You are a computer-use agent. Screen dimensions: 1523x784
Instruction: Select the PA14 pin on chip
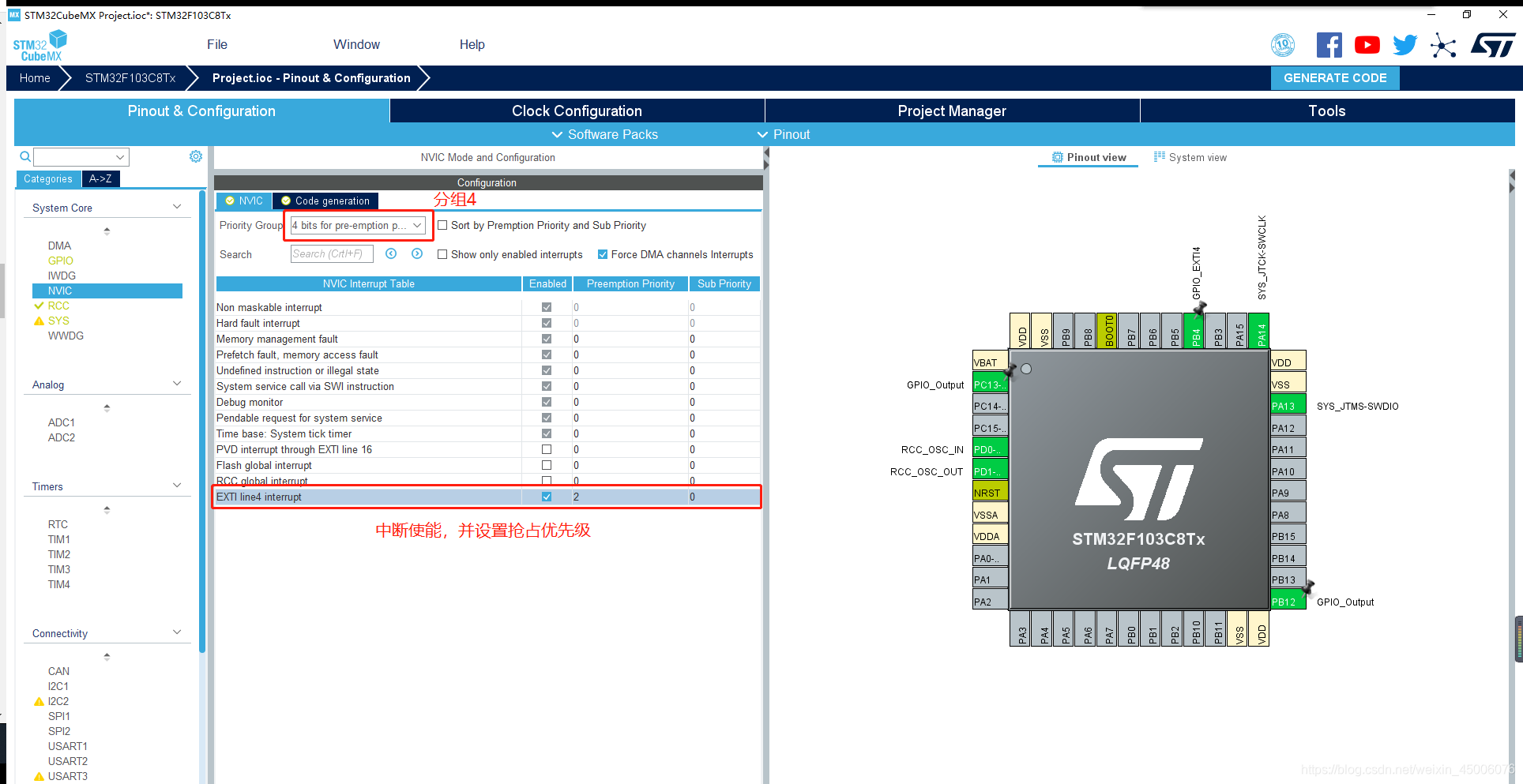[1259, 331]
